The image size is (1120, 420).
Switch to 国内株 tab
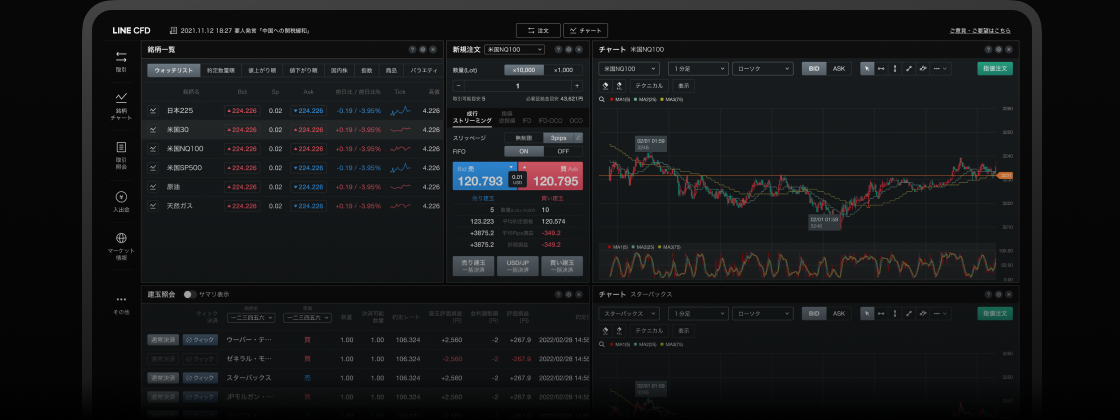point(338,71)
